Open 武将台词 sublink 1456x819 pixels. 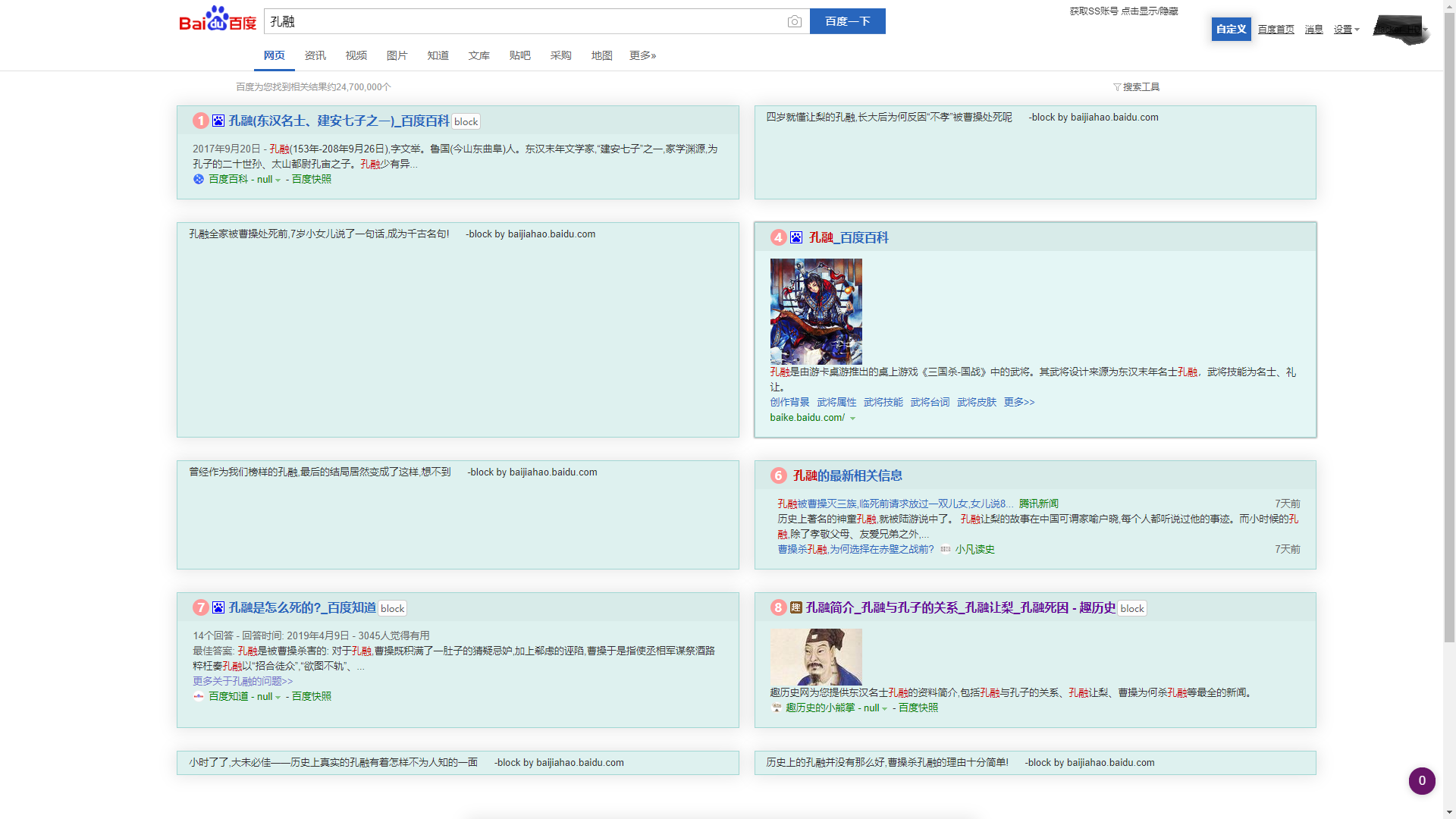tap(930, 402)
